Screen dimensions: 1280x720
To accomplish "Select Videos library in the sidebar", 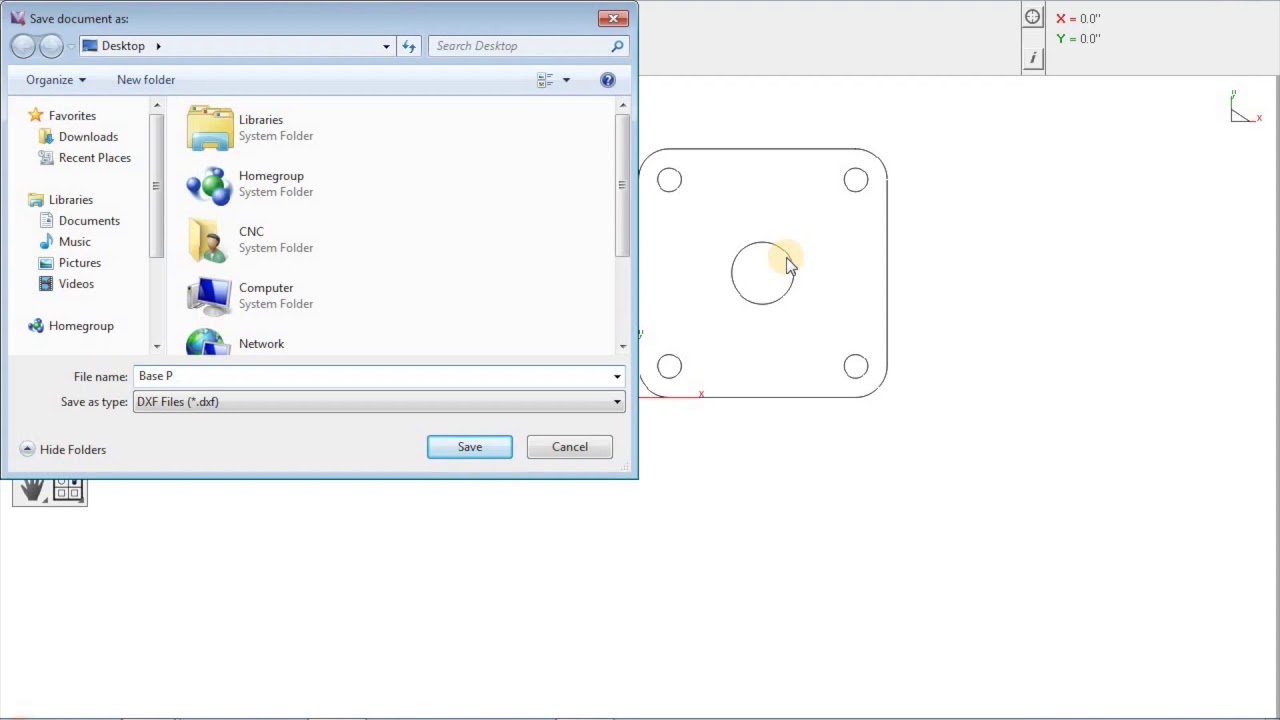I will point(76,284).
